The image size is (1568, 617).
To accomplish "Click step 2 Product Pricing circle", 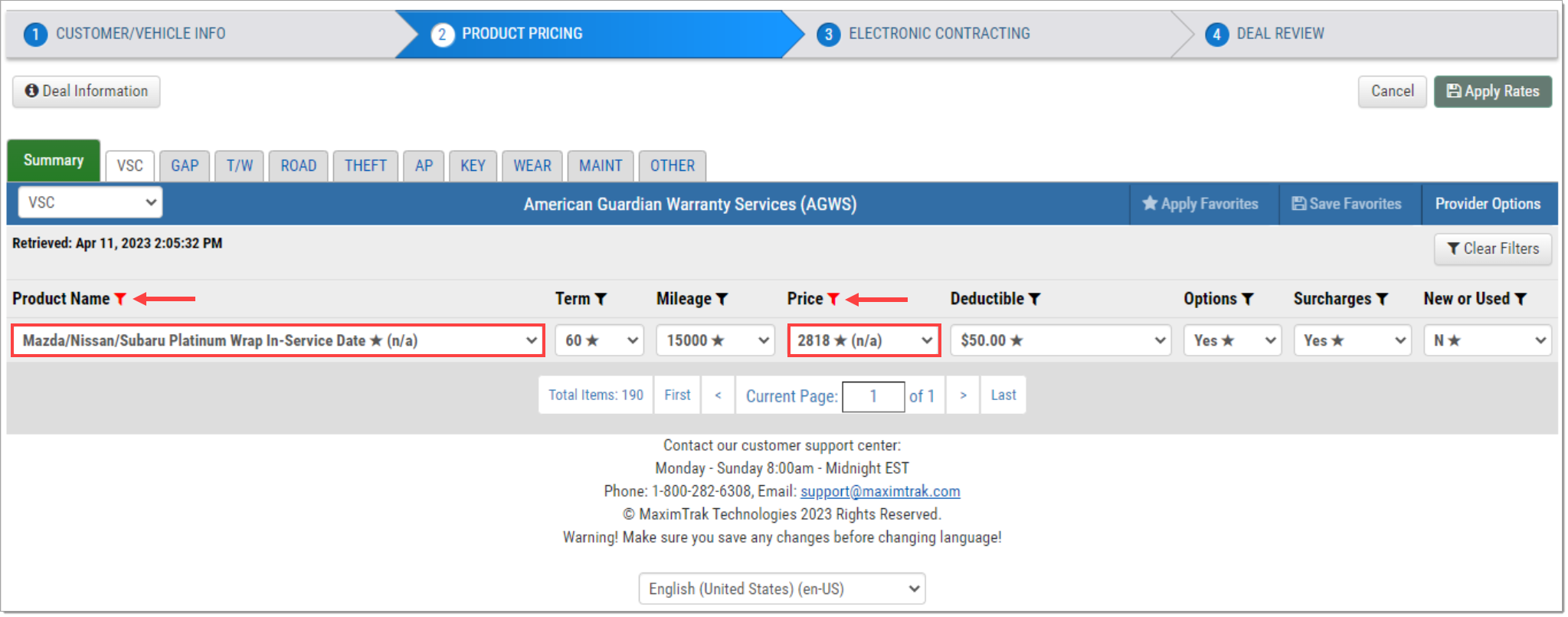I will pos(442,34).
